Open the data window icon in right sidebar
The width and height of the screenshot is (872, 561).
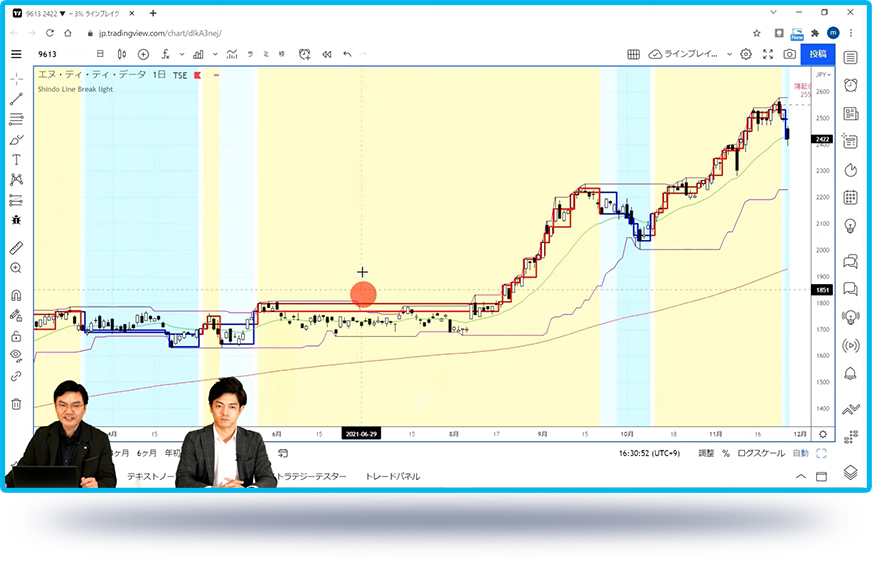tap(850, 141)
